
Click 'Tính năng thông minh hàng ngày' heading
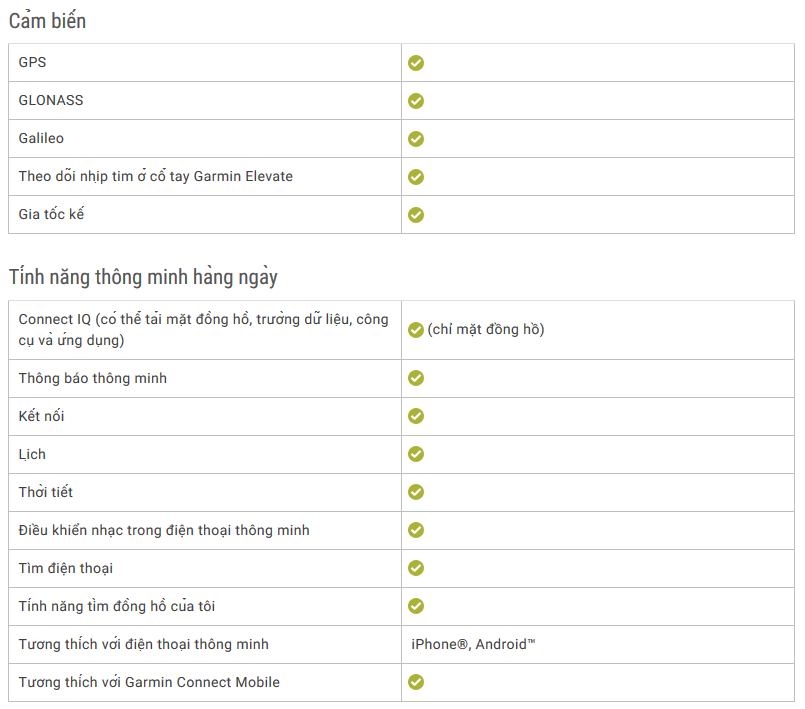[143, 277]
